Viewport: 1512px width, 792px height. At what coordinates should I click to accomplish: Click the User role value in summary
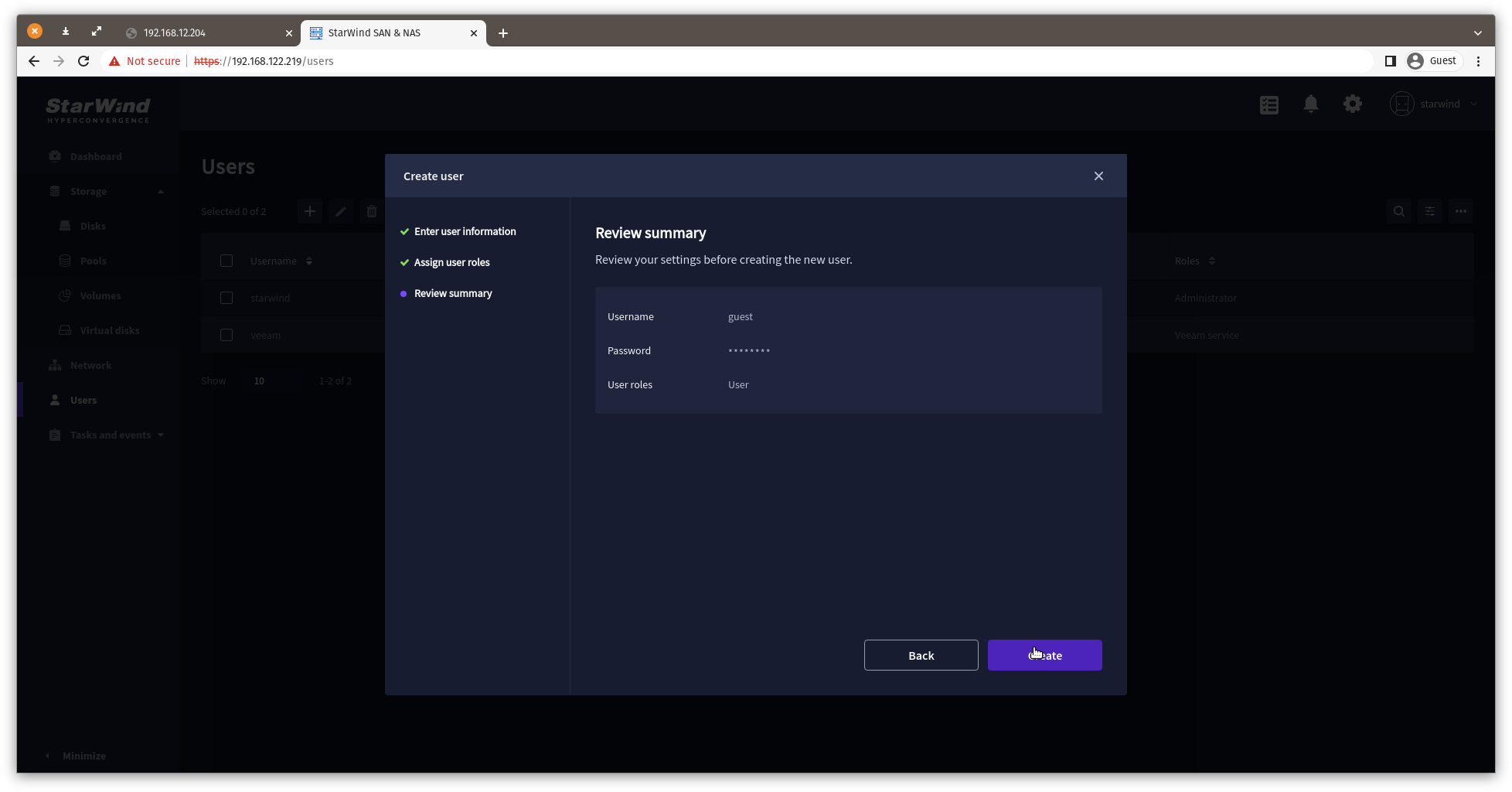pyautogui.click(x=738, y=384)
